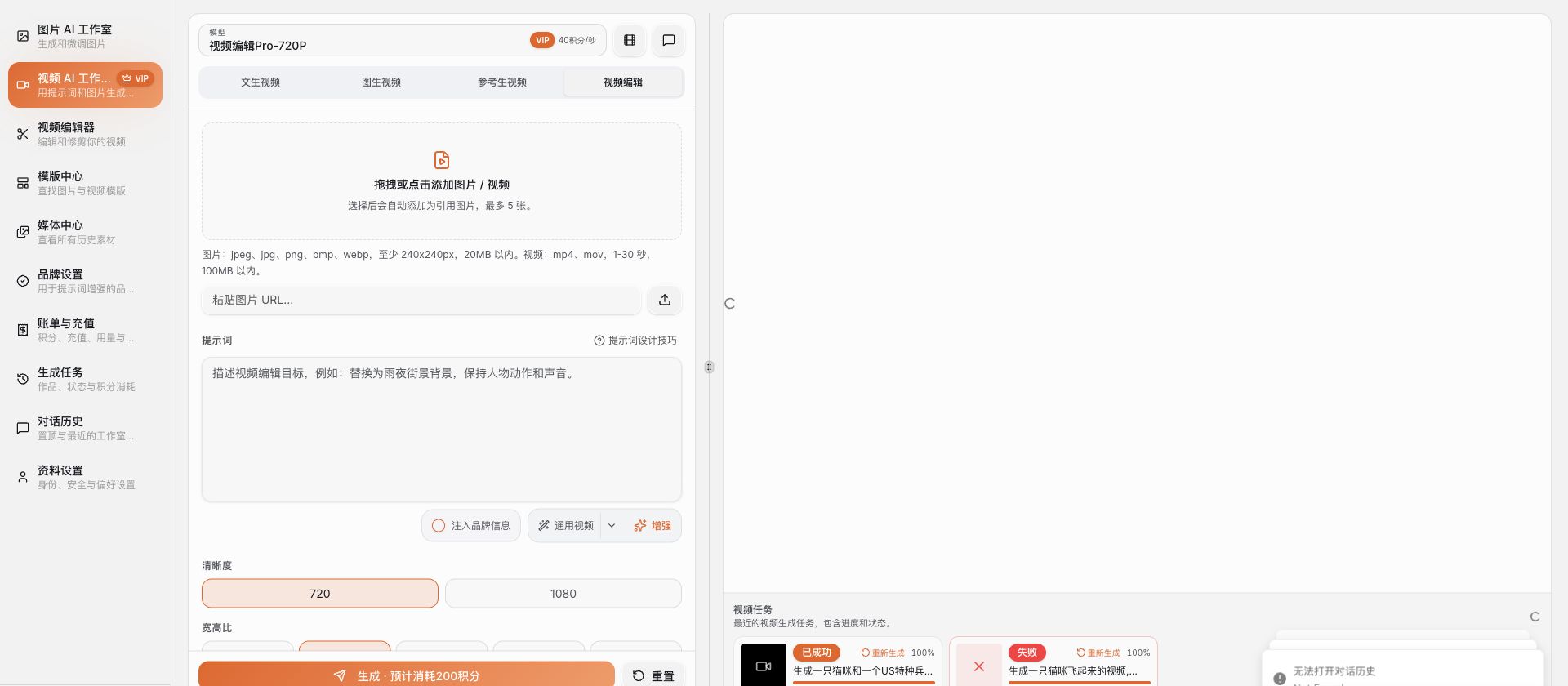Click the panel divider resize handle
Image resolution: width=1568 pixels, height=686 pixels.
tap(709, 367)
